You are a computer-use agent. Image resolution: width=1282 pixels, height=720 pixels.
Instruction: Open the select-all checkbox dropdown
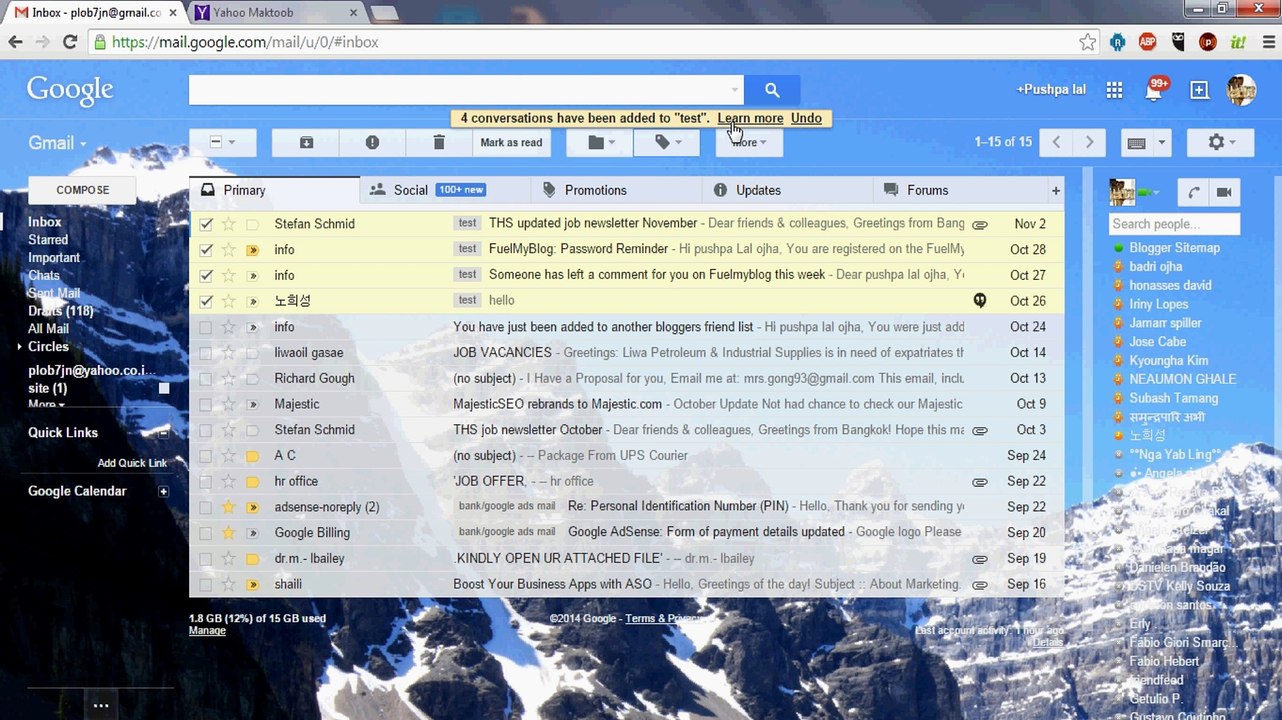click(x=222, y=143)
